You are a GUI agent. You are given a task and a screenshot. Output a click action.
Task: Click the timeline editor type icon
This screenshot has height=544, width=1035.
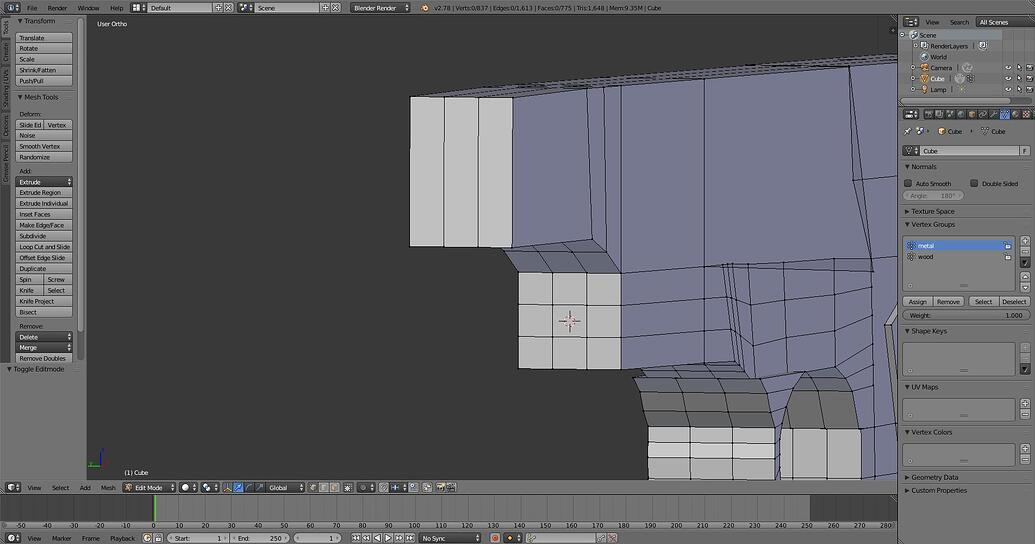(13, 538)
